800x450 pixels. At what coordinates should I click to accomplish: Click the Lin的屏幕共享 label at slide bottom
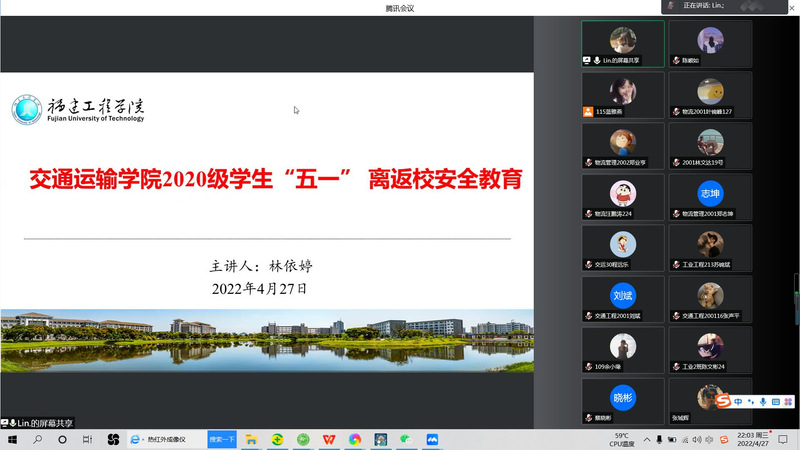[38, 423]
